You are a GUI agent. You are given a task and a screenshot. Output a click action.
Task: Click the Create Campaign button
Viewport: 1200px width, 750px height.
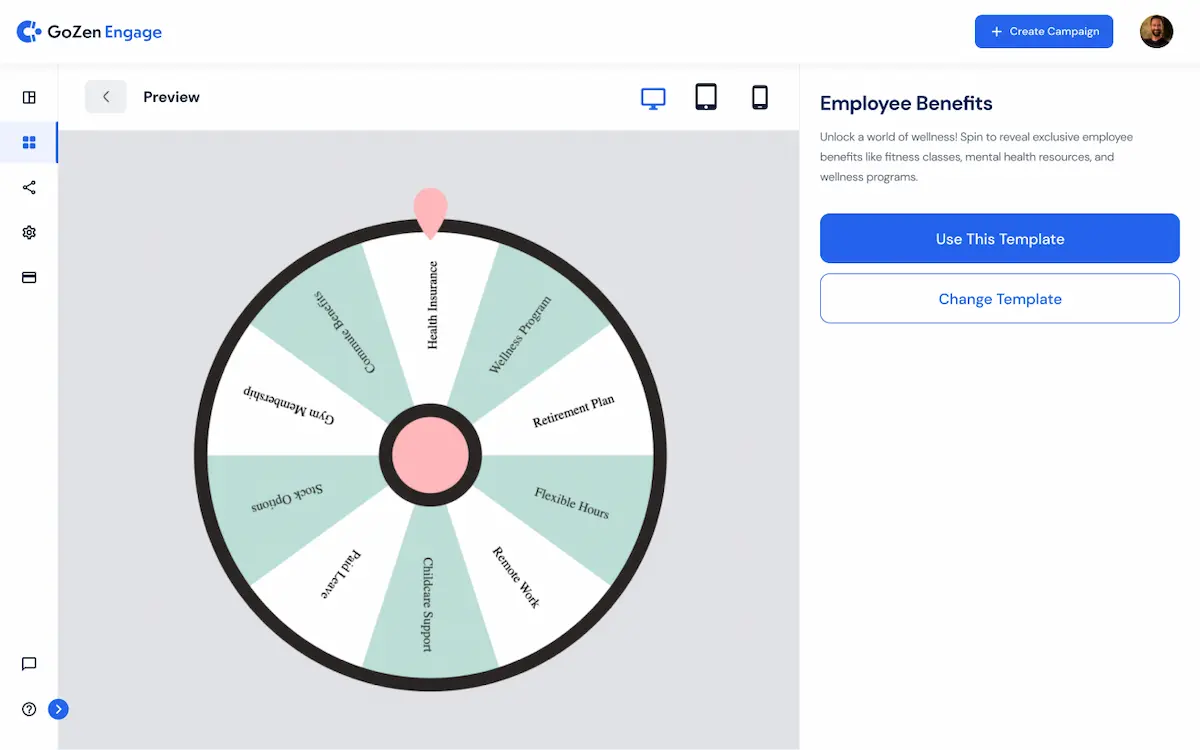[x=1044, y=32]
